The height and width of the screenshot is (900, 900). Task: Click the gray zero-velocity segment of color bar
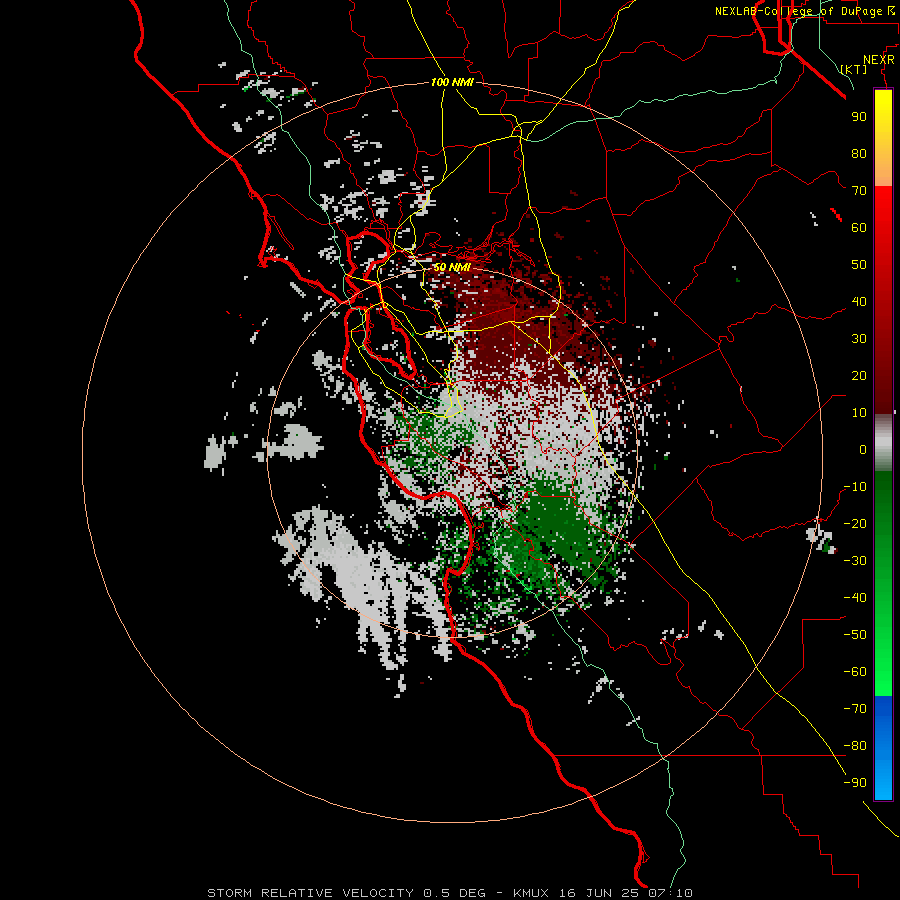(x=883, y=443)
